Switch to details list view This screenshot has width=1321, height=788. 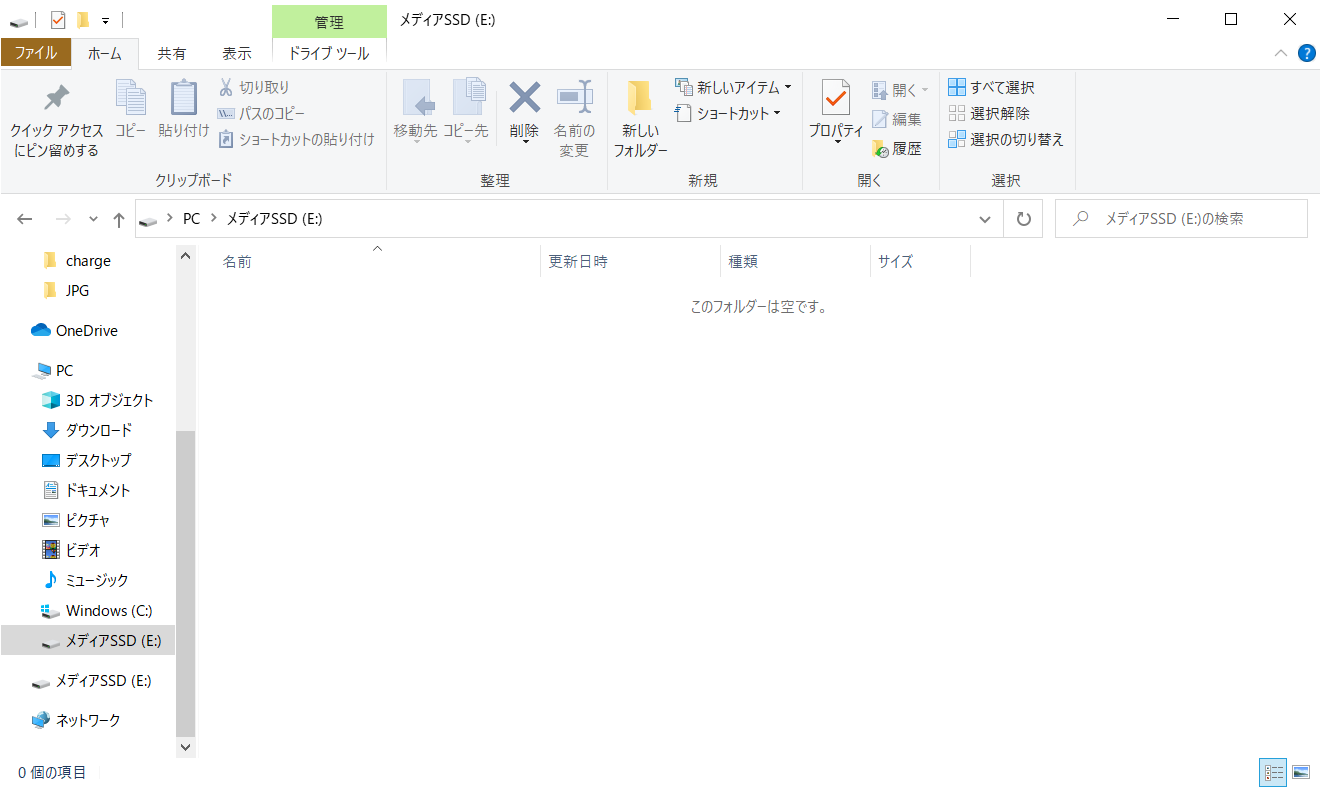pos(1274,772)
